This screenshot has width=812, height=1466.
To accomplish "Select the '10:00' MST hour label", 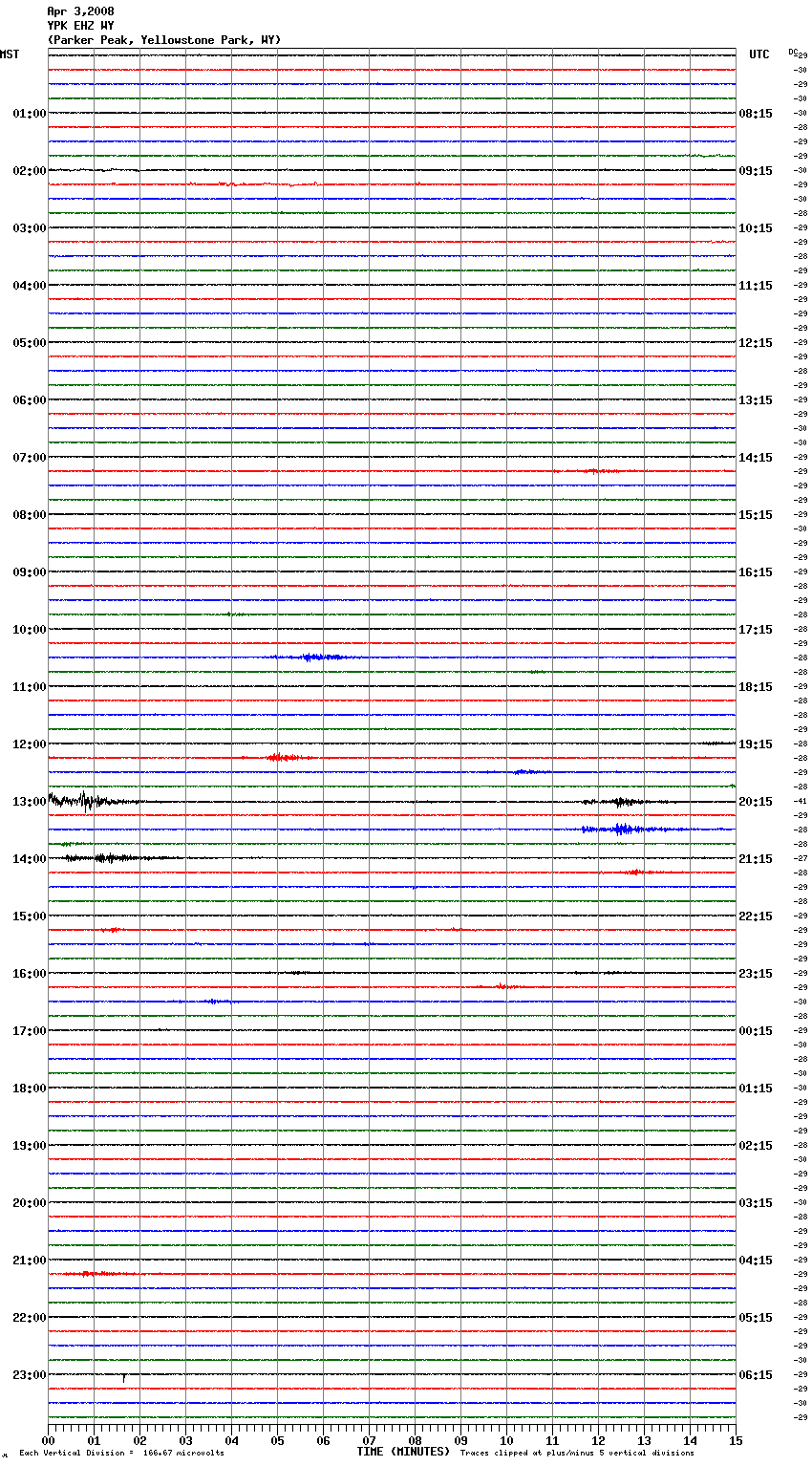I will [x=30, y=630].
